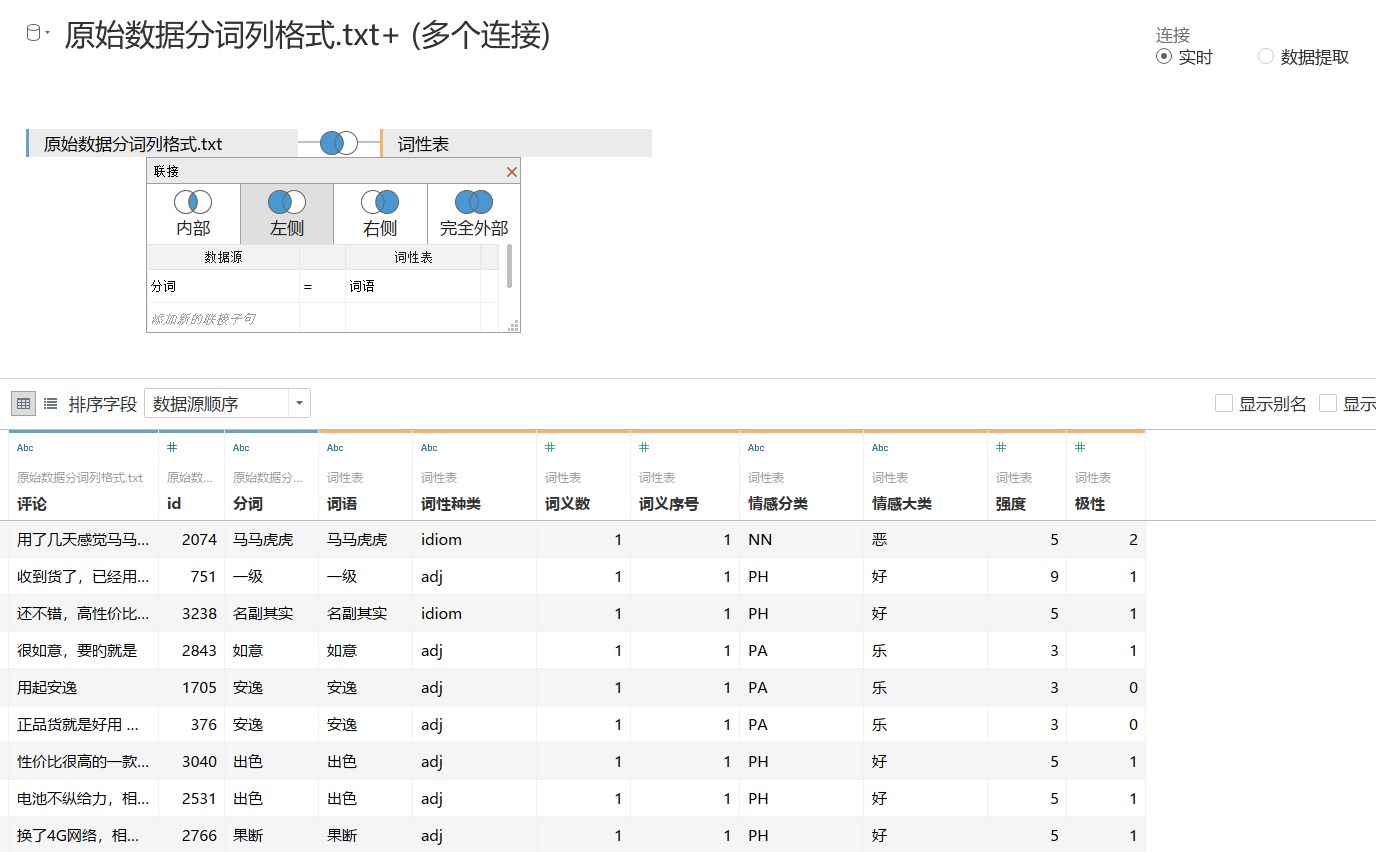This screenshot has height=852, width=1376.
Task: Click Abc type icon of 词性种类 column
Action: click(x=429, y=448)
